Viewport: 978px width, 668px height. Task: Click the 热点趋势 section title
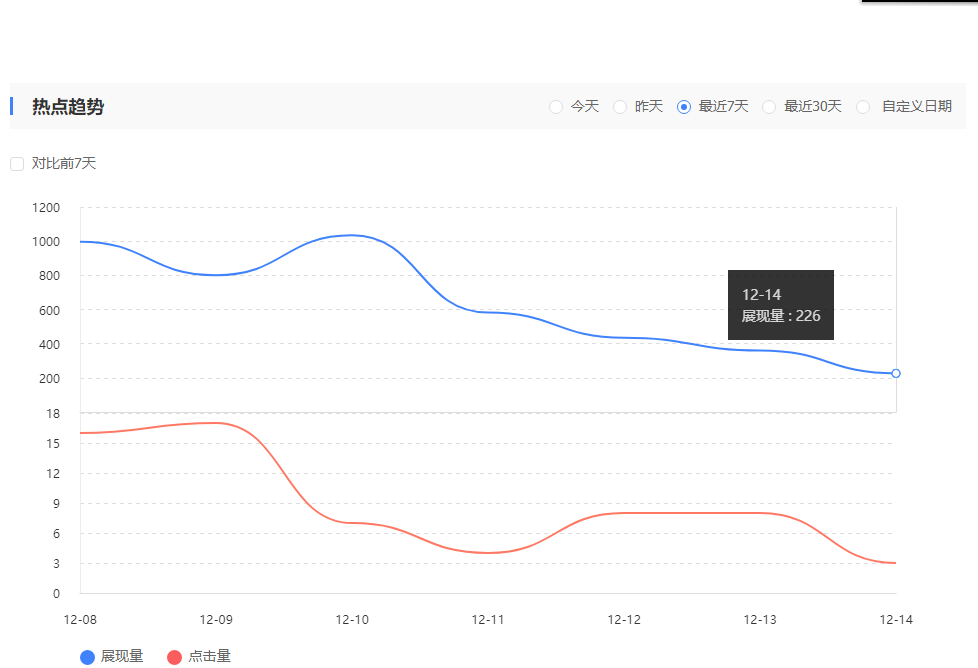coord(68,107)
